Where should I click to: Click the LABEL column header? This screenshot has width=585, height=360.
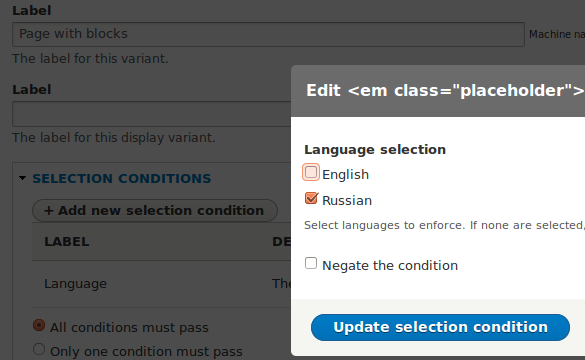(x=67, y=242)
